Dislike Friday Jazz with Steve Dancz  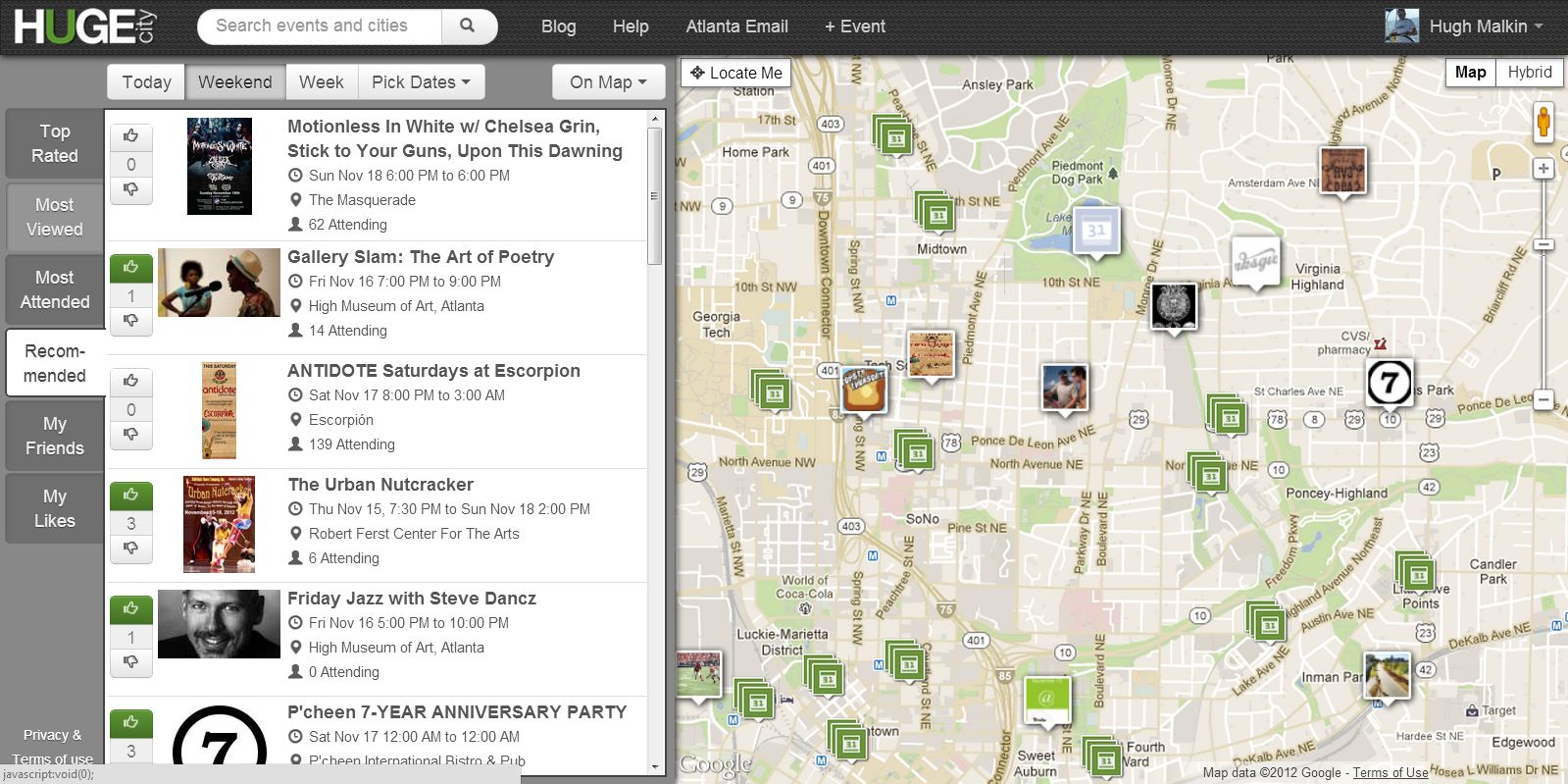pyautogui.click(x=131, y=662)
